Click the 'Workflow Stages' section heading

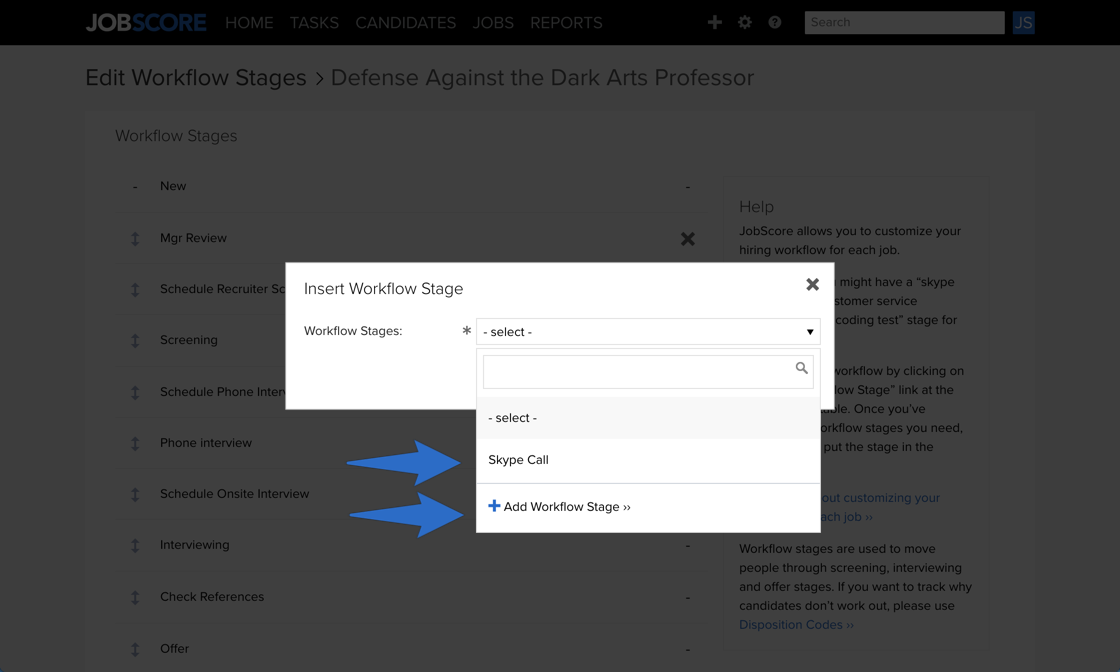(x=176, y=136)
